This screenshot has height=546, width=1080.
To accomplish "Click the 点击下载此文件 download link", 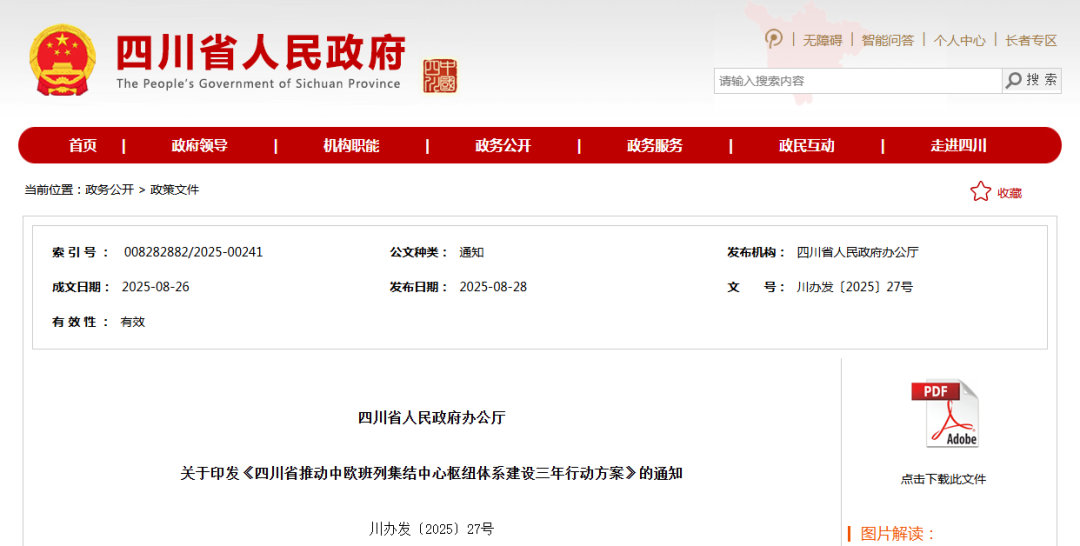I will (943, 479).
